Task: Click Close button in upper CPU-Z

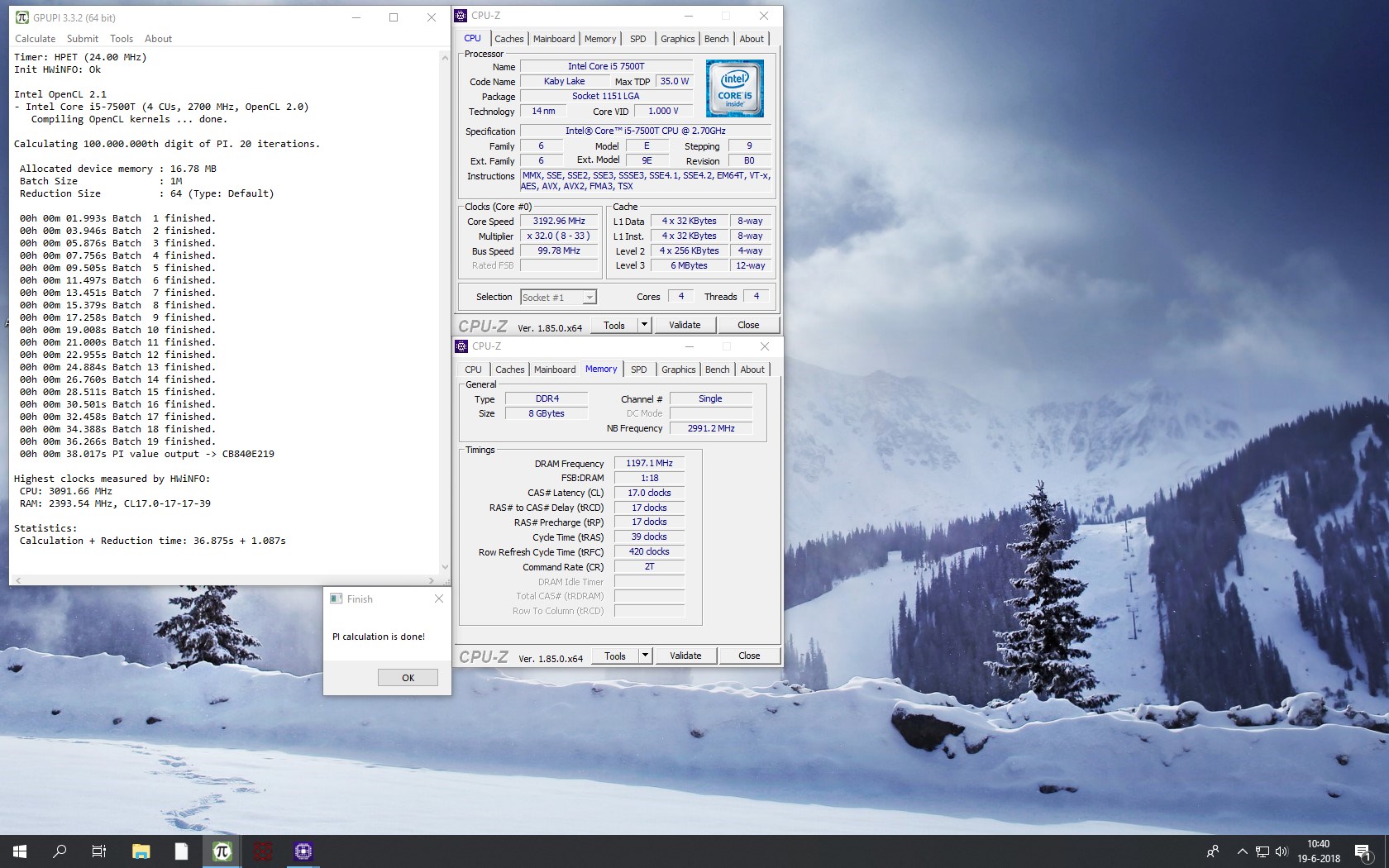Action: tap(748, 325)
